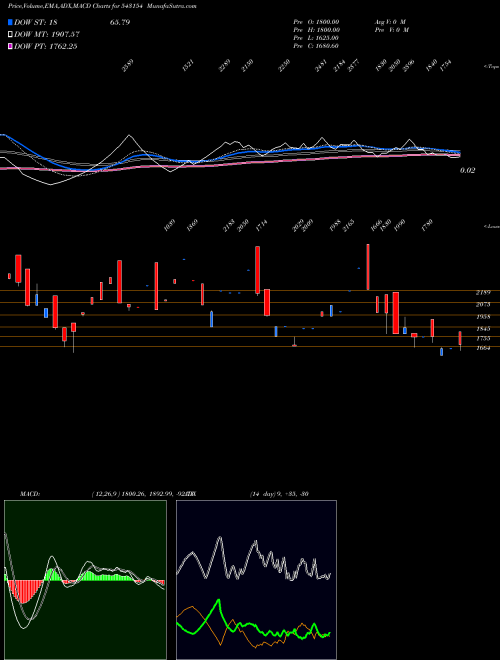Screen dimensions: 500x660
Task: Click the chart title 'Price,Volume,EMA,ADX,MACD Charts for 543154'
Action: pos(74,6)
